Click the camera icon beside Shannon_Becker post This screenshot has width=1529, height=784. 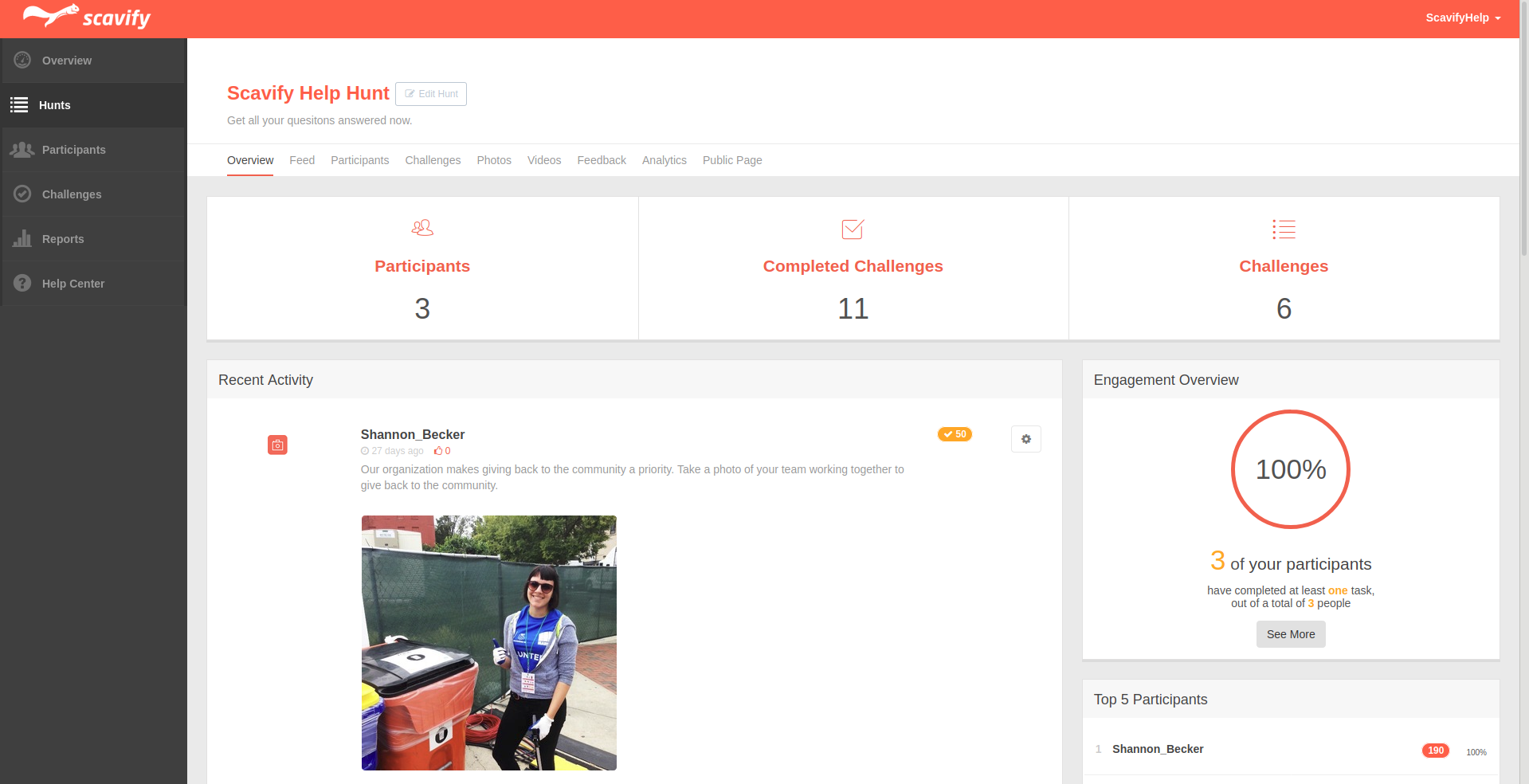coord(277,445)
